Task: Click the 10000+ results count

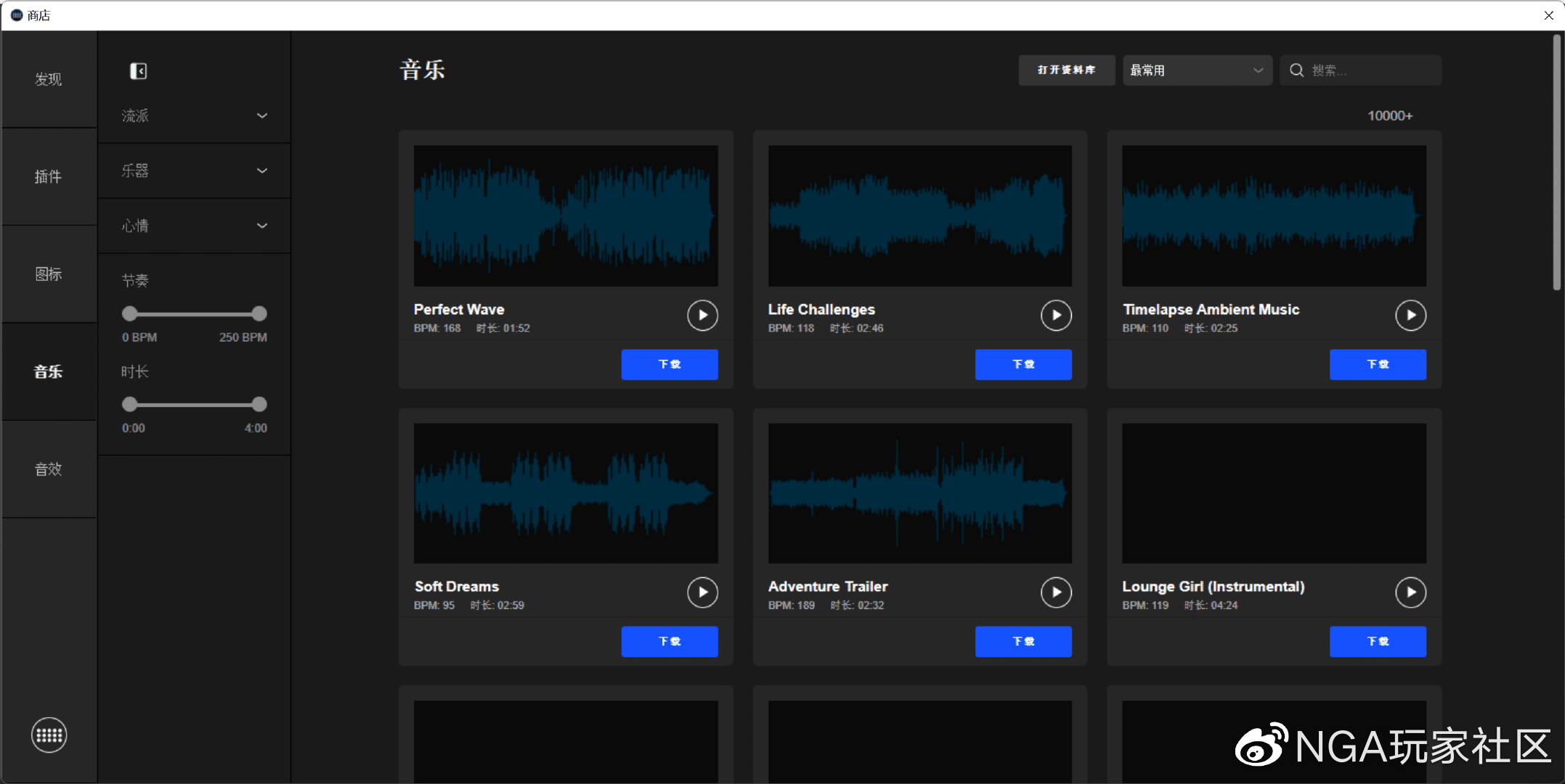Action: tap(1390, 116)
